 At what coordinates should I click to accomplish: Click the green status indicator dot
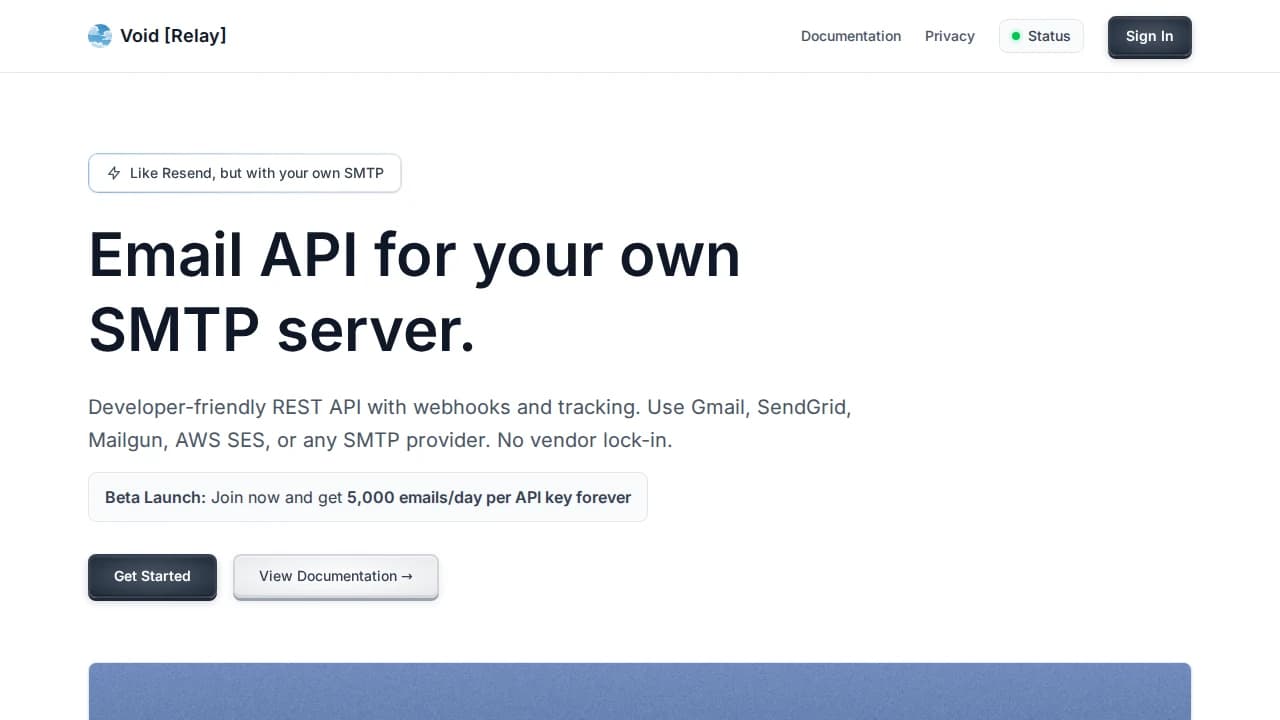(1016, 36)
